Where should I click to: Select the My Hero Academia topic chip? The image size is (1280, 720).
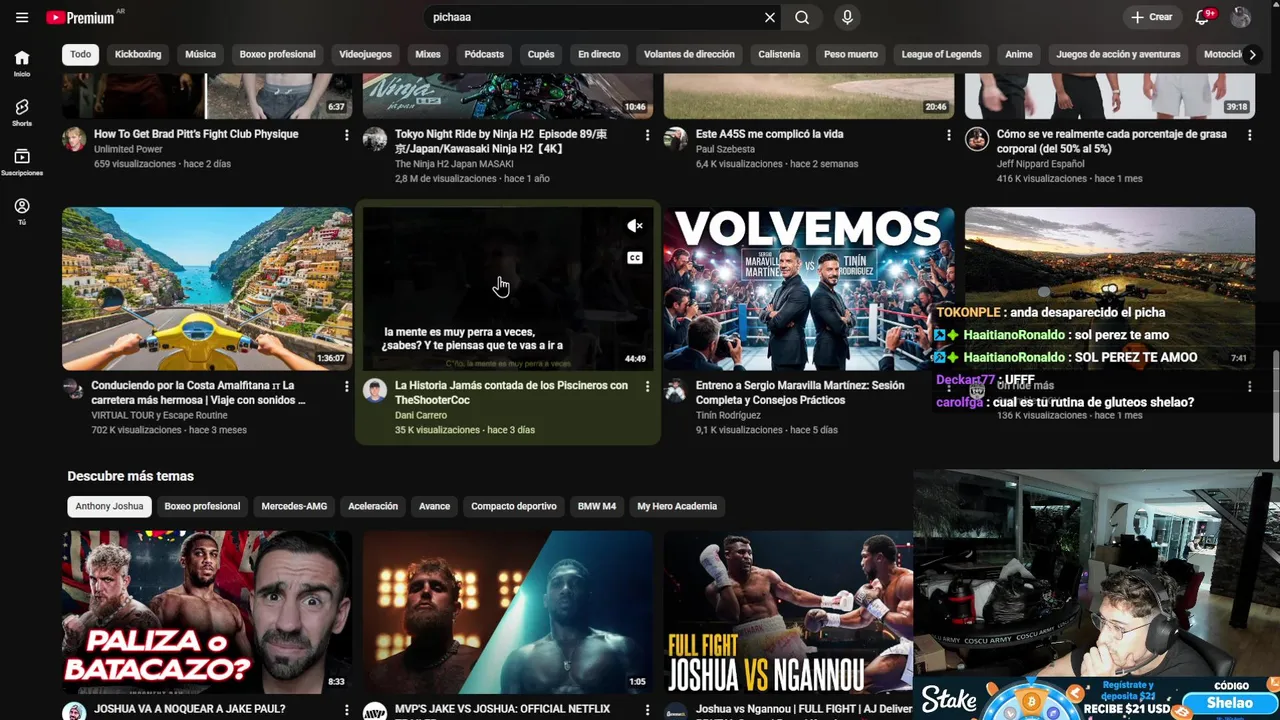pyautogui.click(x=677, y=506)
